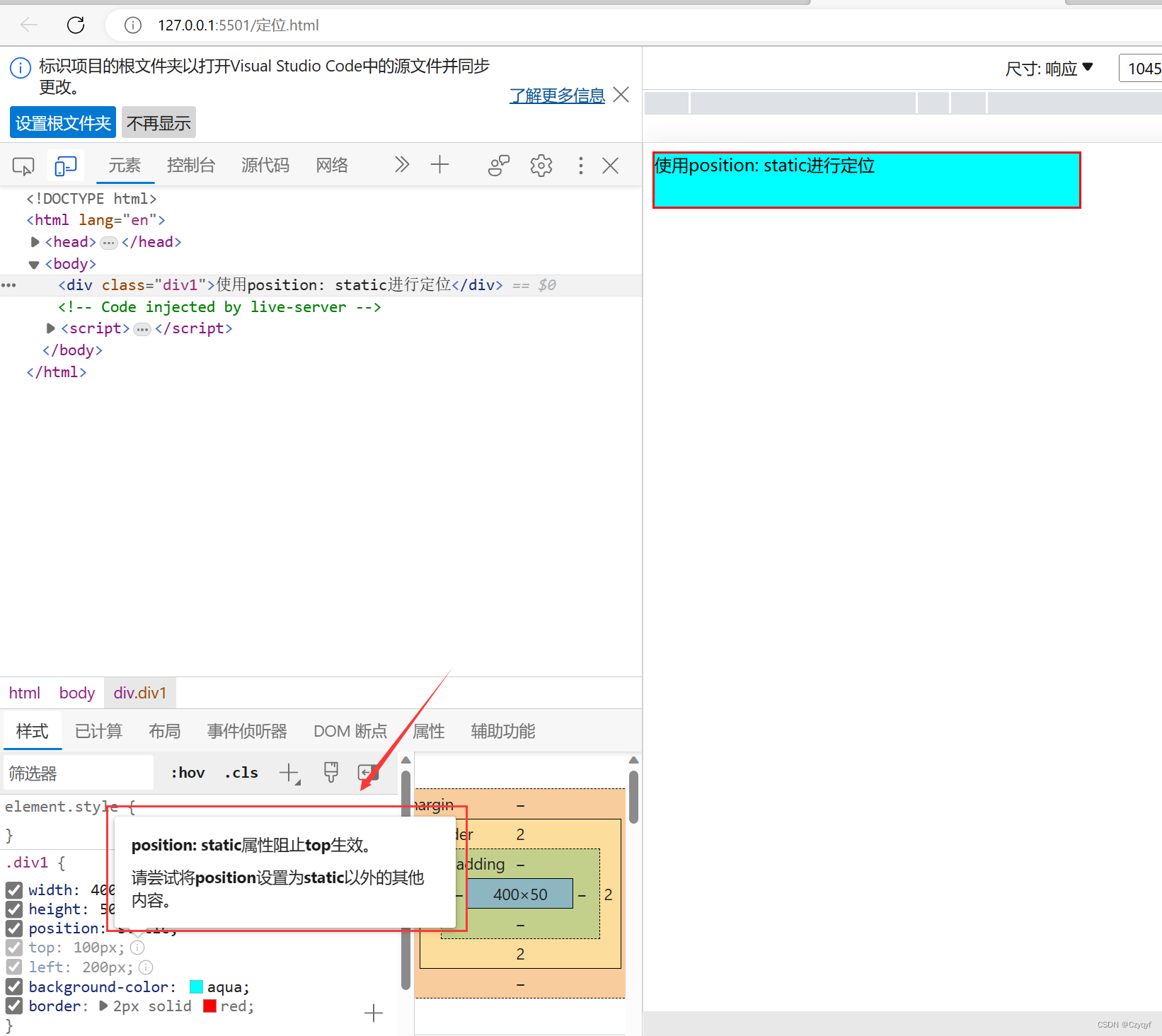1162x1036 pixels.
Task: Switch to the 元素 tab
Action: click(125, 166)
